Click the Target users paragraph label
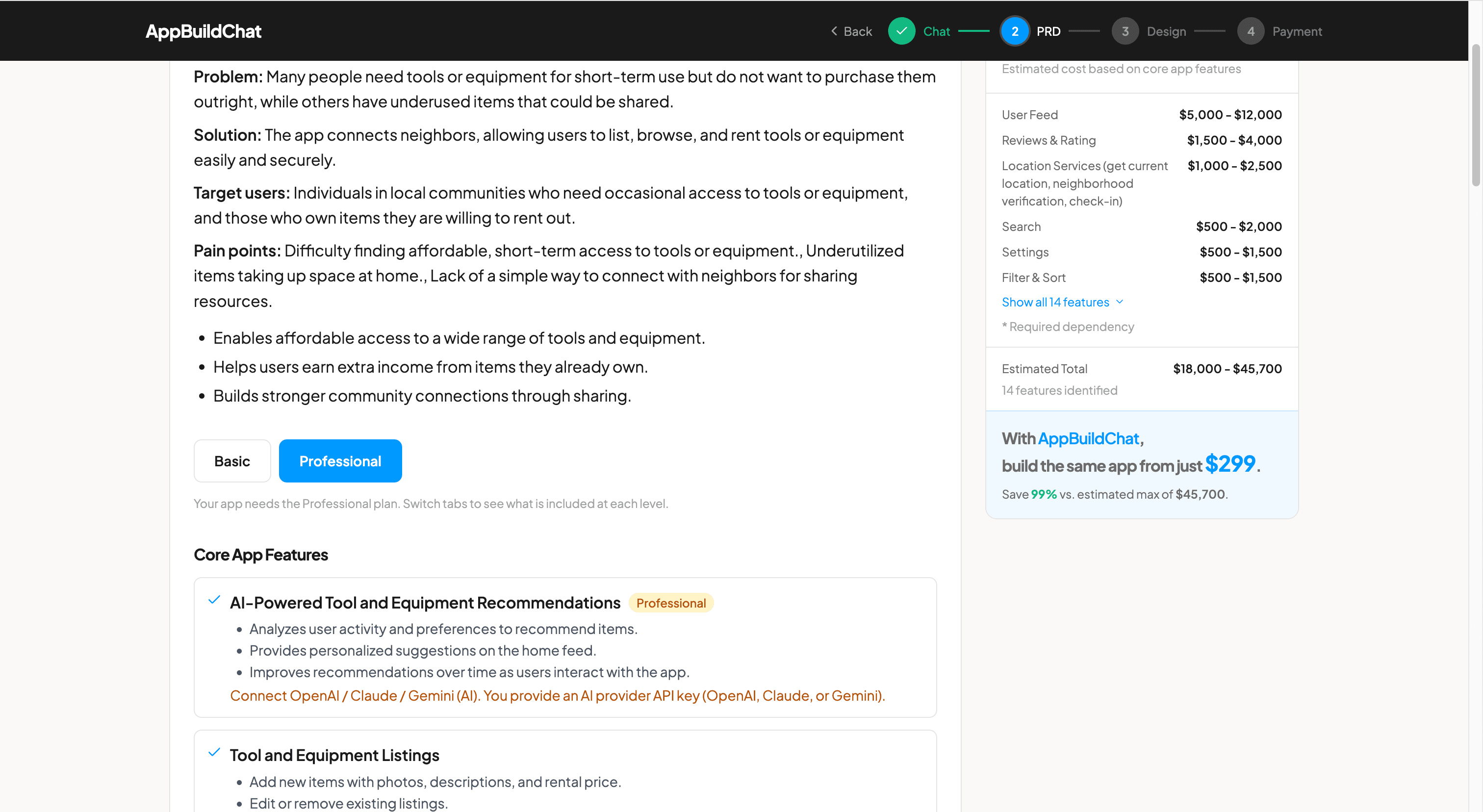This screenshot has height=812, width=1483. [242, 193]
